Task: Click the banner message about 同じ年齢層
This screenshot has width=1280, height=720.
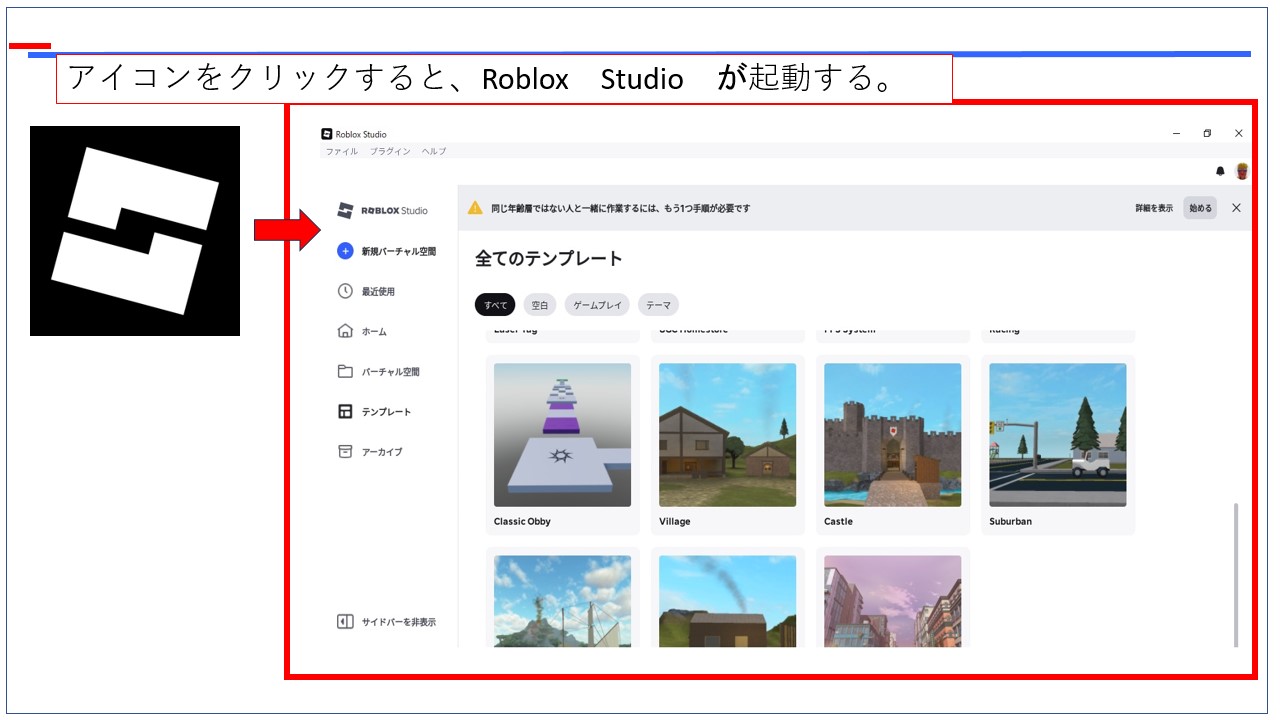Action: coord(621,208)
